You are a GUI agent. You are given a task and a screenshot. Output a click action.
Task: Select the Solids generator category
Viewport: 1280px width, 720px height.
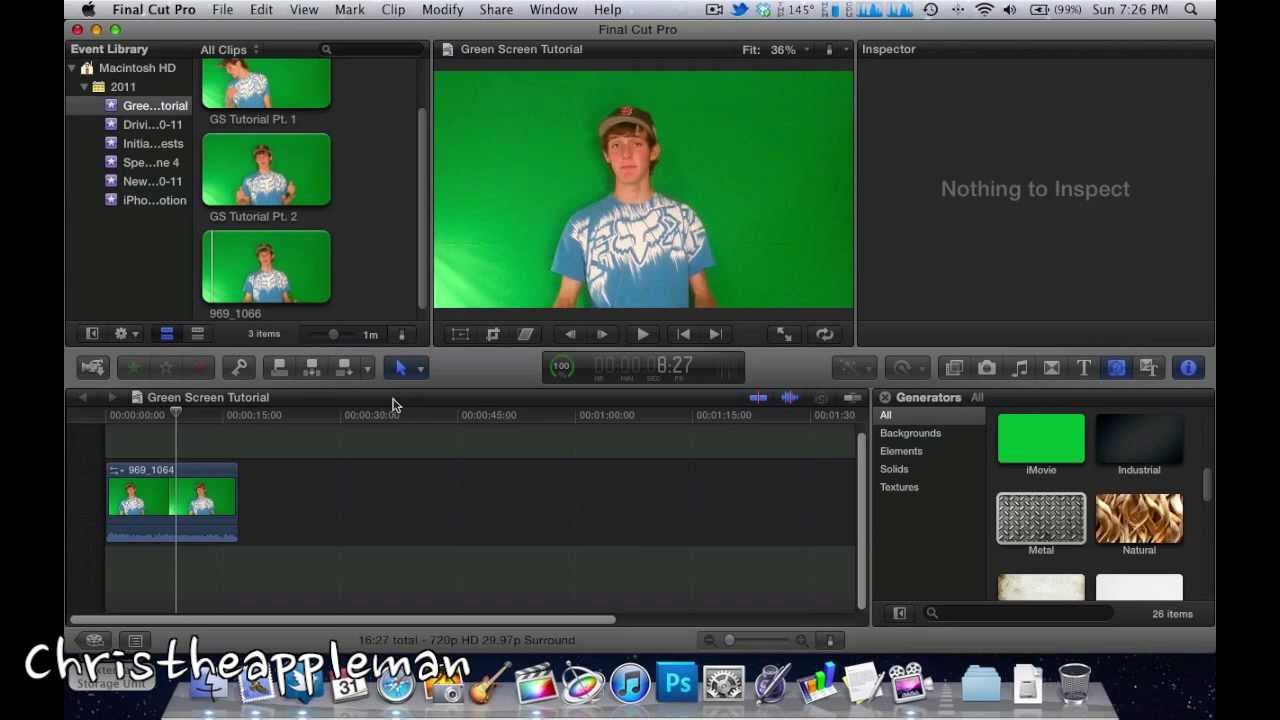894,470
